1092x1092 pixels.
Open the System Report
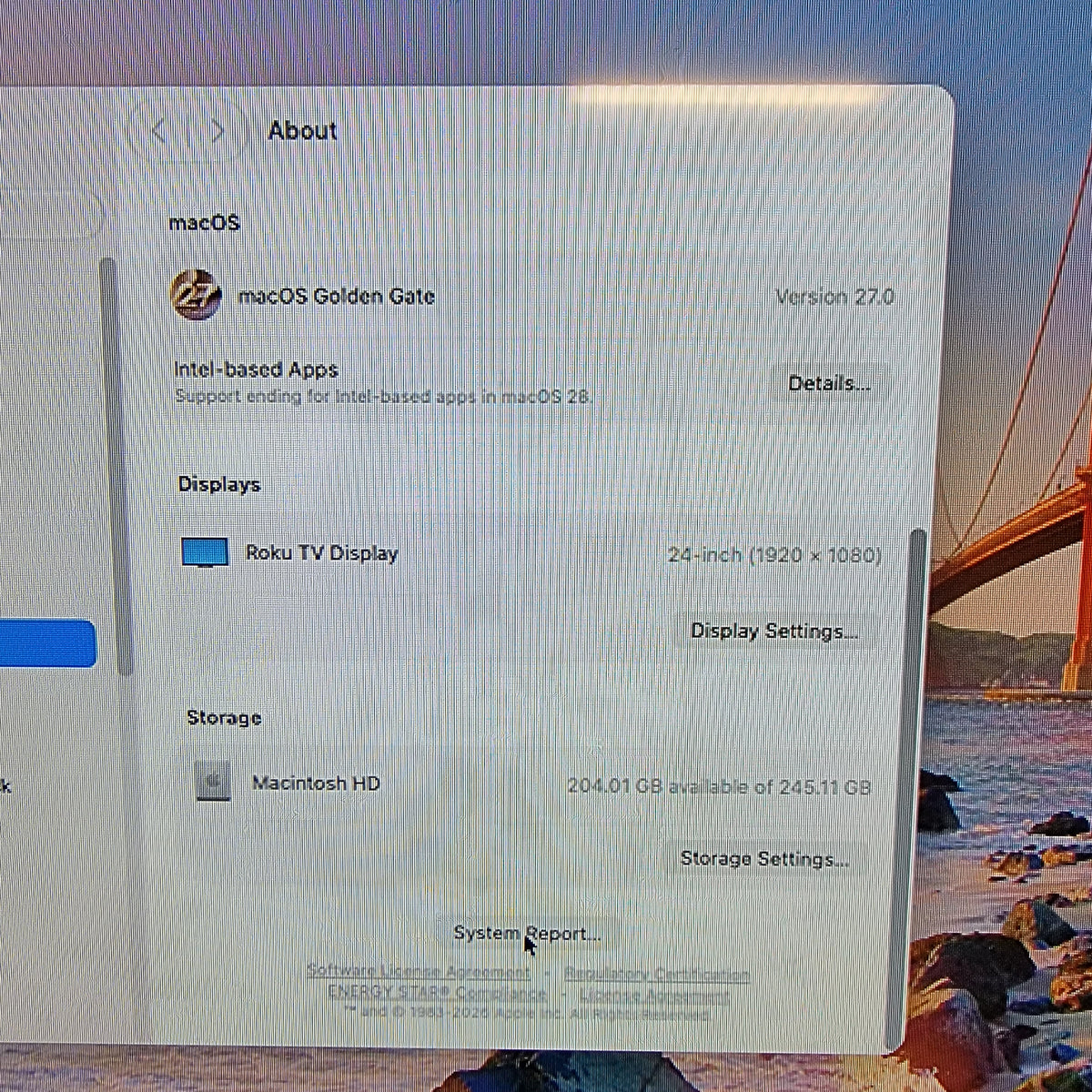coord(528,934)
